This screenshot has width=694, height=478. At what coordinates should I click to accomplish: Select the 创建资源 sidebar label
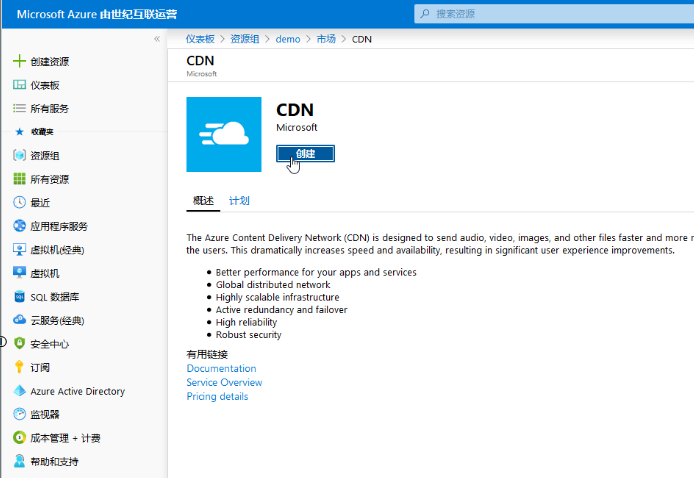point(50,62)
